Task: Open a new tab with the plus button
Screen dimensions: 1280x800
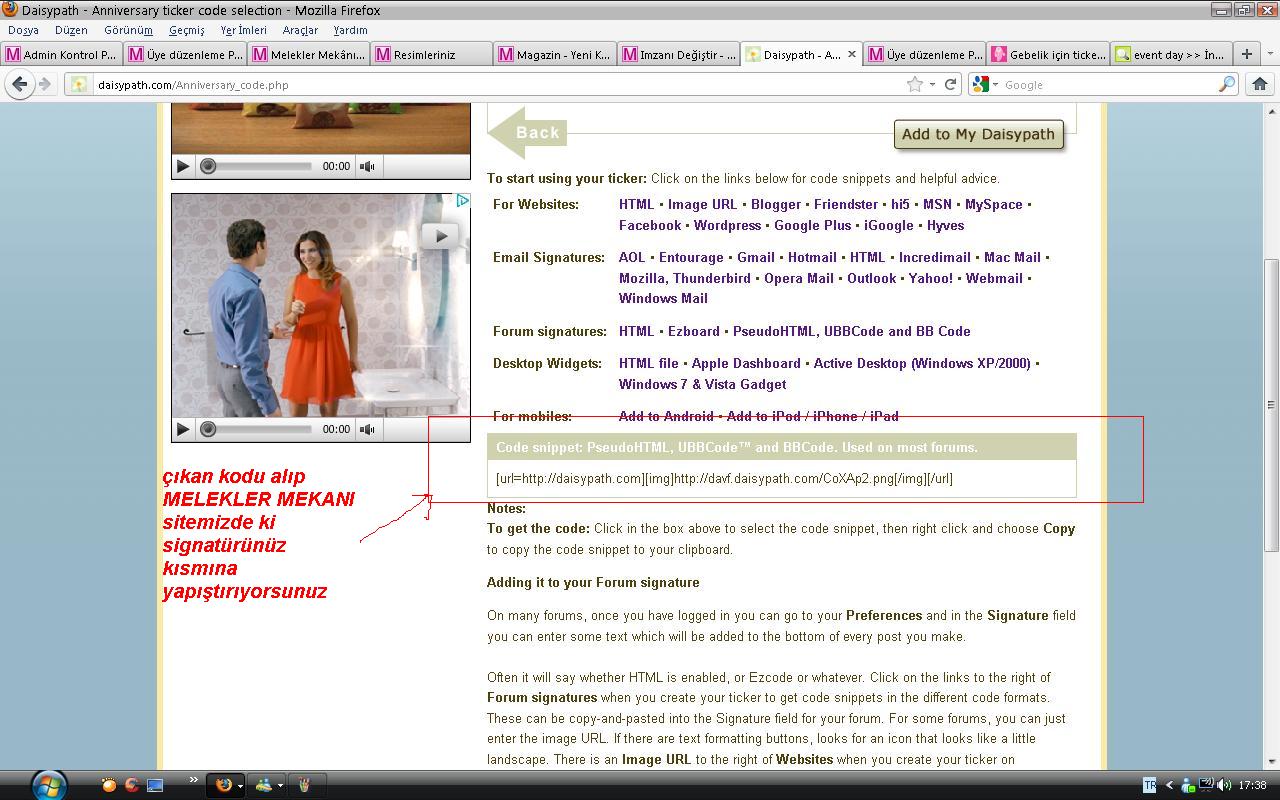Action: click(1246, 54)
